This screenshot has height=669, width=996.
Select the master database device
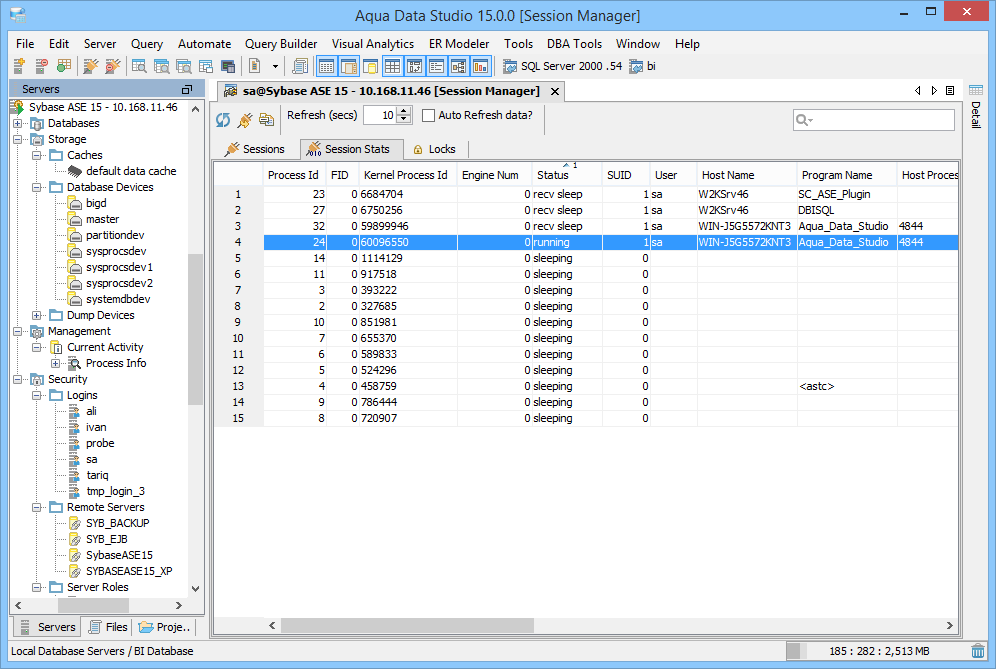(x=102, y=219)
